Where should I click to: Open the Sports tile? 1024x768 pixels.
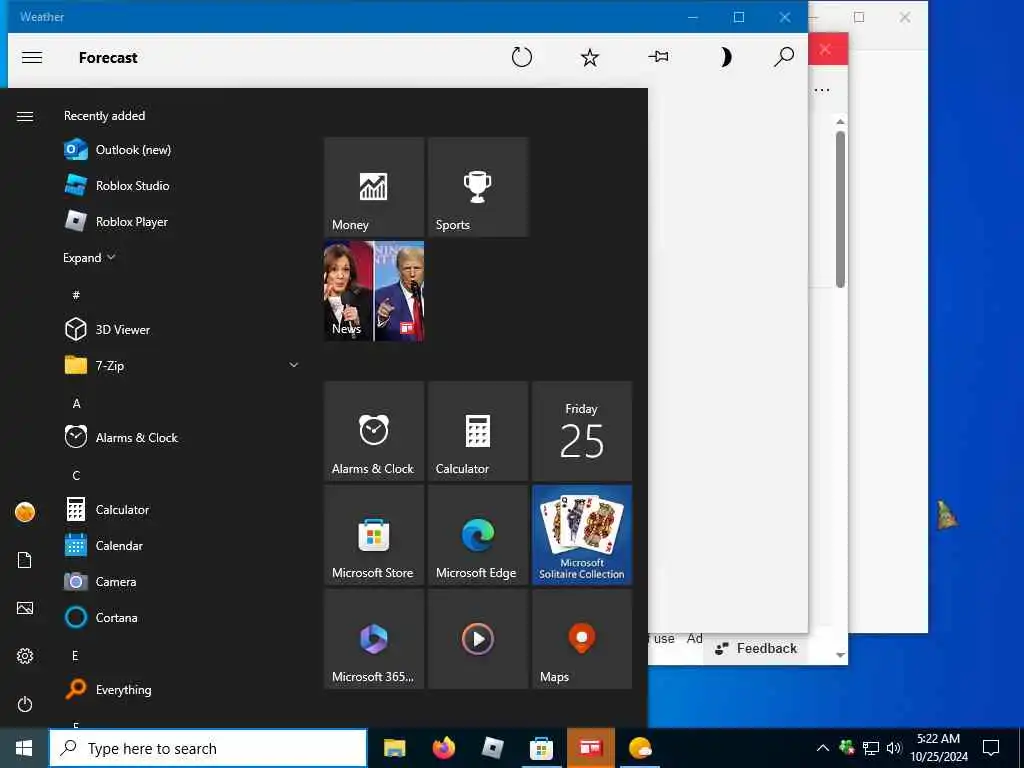(x=478, y=187)
